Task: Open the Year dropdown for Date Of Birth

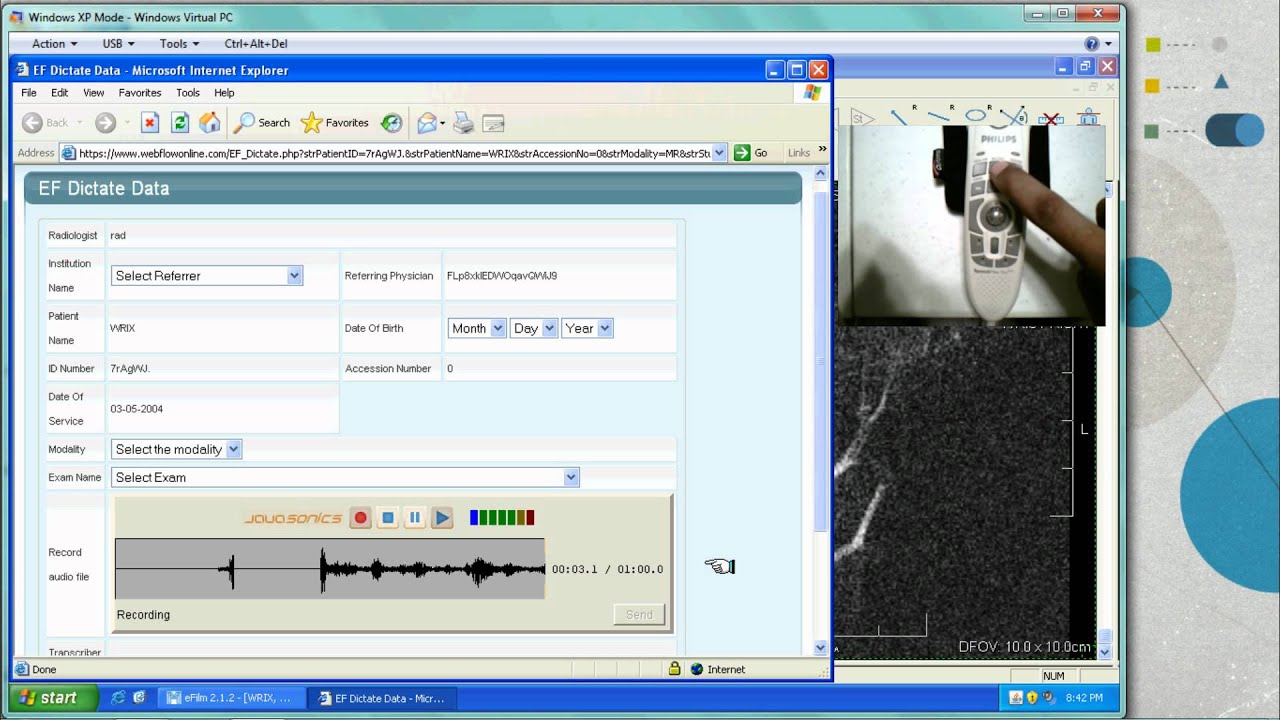Action: click(587, 328)
